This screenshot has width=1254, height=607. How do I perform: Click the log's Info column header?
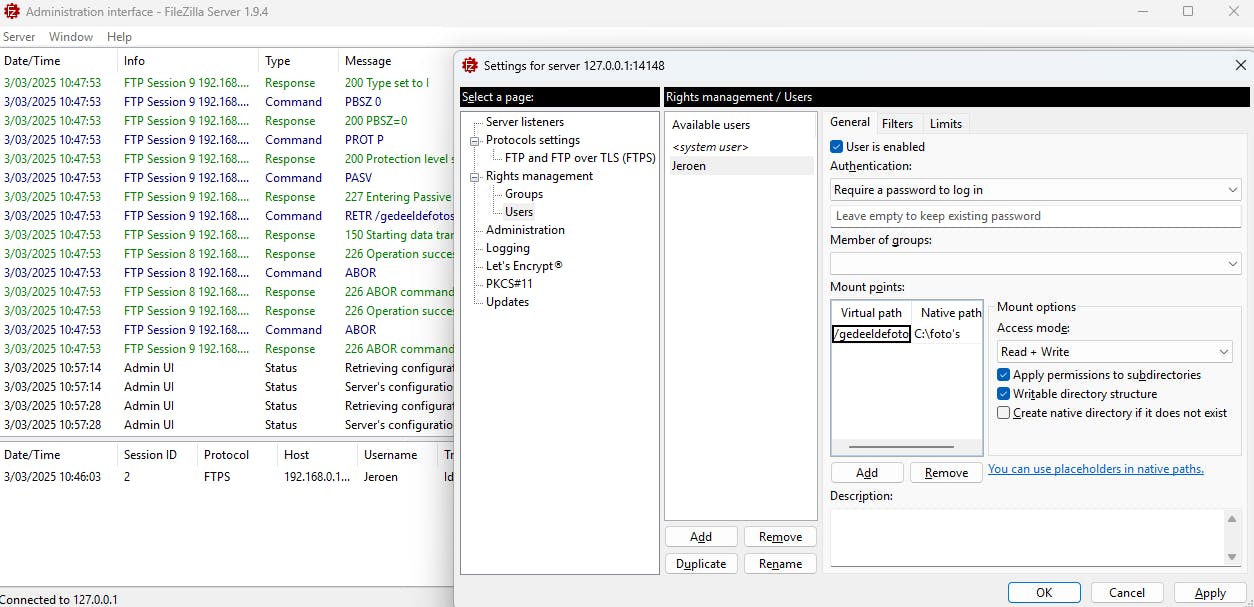[189, 61]
